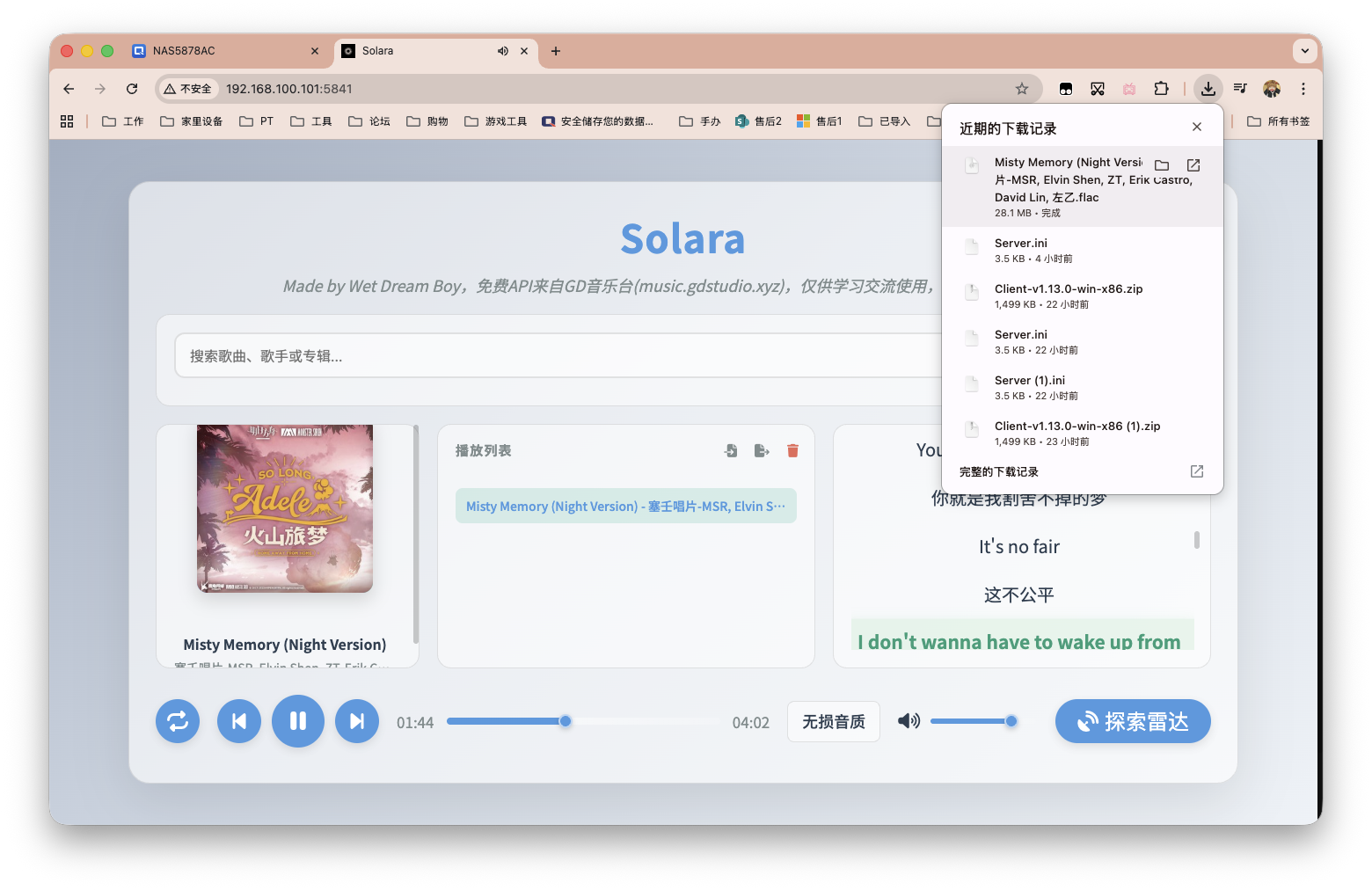Pause the currently playing song
Viewport: 1372px width, 890px height.
(298, 721)
